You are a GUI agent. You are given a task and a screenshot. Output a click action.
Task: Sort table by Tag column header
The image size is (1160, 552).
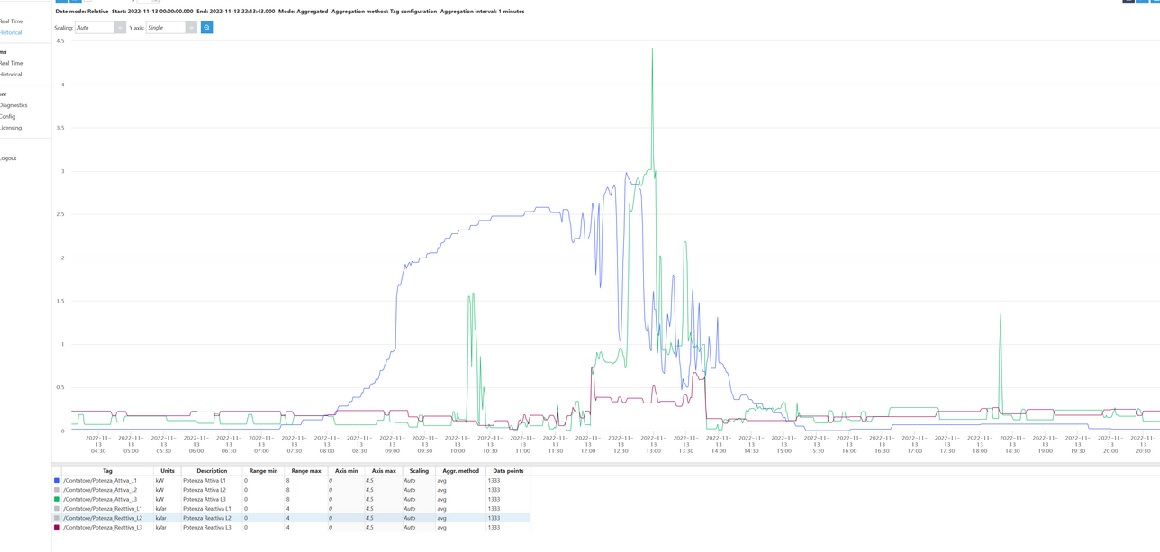pyautogui.click(x=107, y=470)
